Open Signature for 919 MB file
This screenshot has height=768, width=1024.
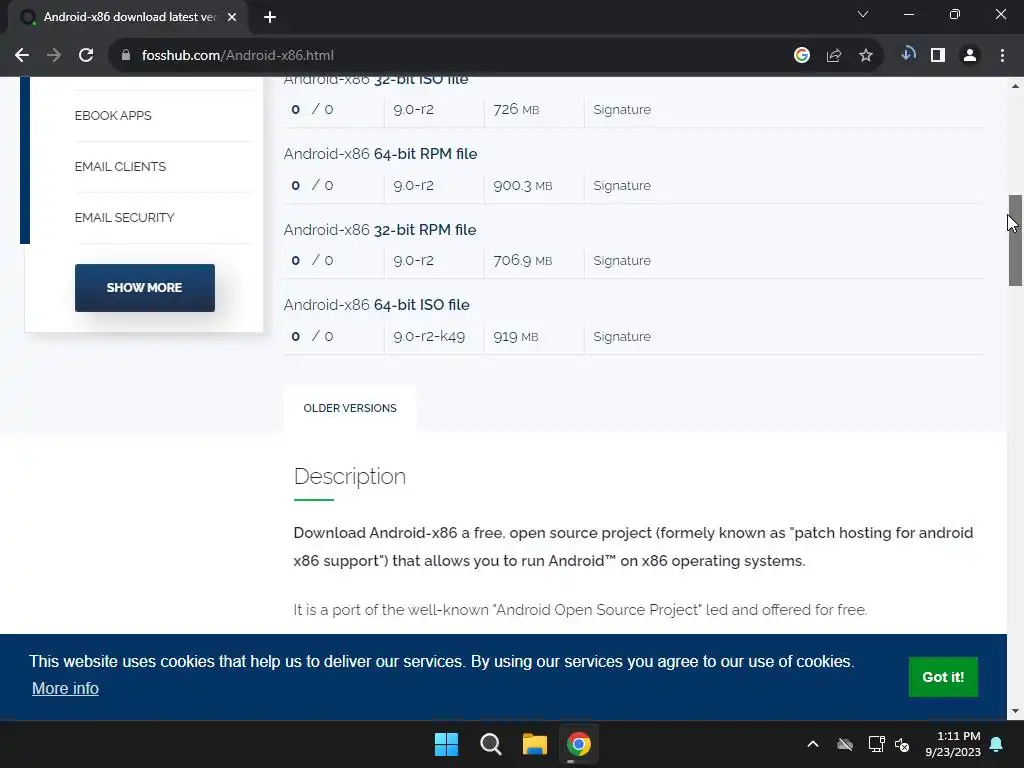(622, 336)
